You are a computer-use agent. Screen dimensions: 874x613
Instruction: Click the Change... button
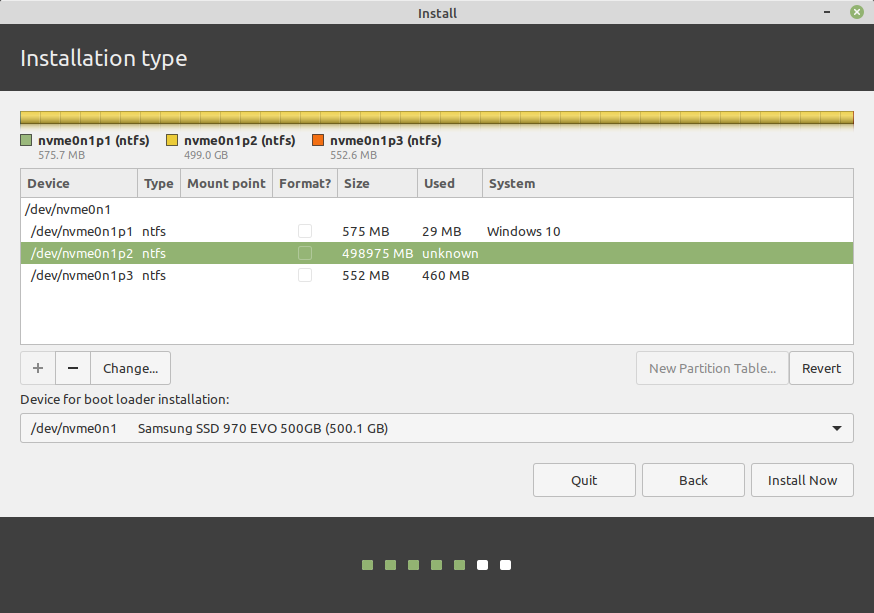tap(130, 368)
